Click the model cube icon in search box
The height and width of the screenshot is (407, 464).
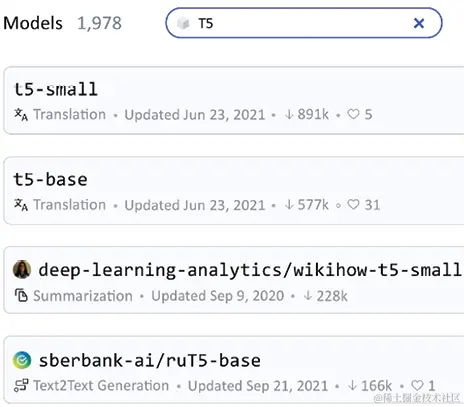pyautogui.click(x=183, y=24)
